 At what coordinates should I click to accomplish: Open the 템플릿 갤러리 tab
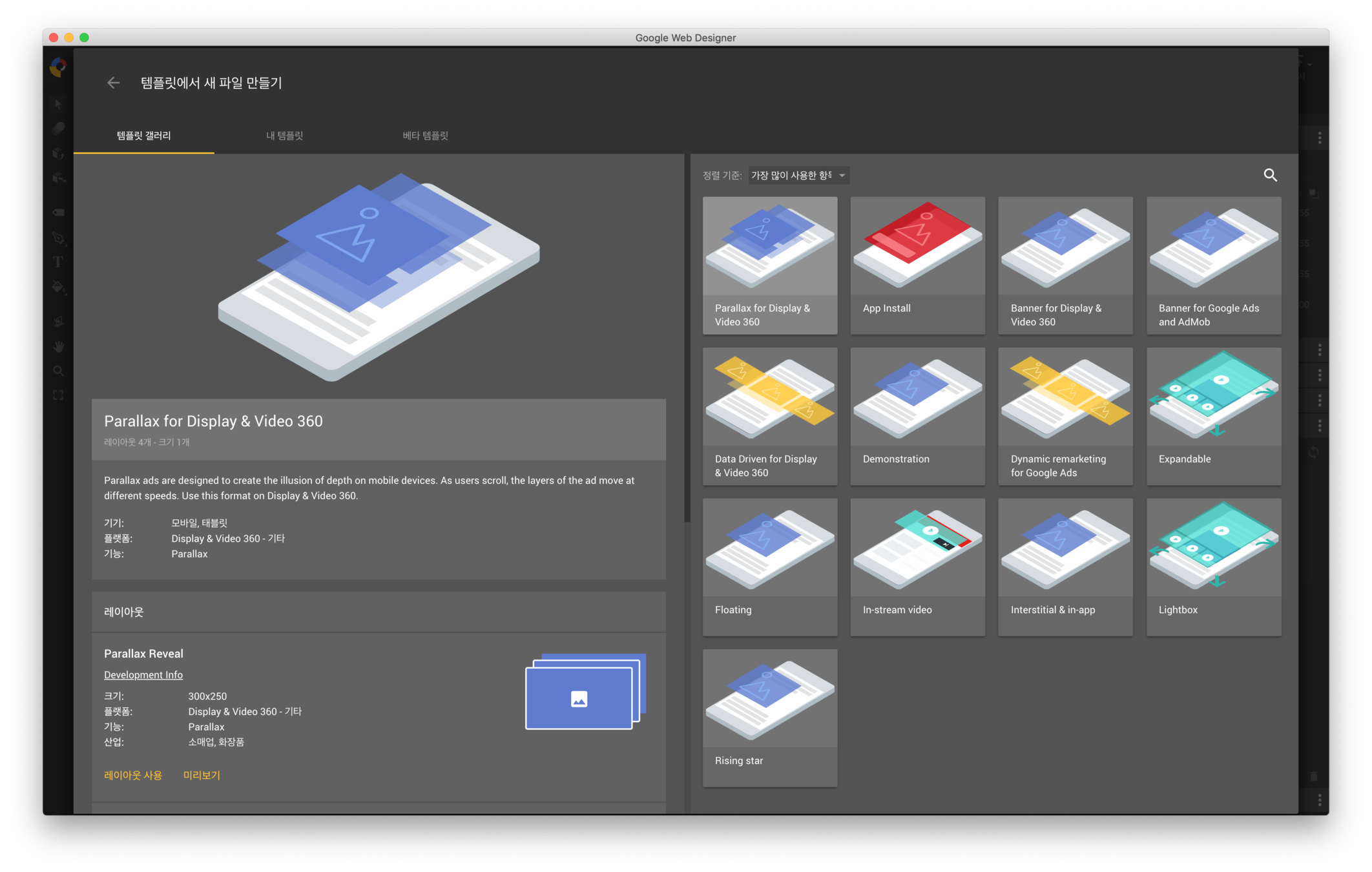tap(143, 136)
